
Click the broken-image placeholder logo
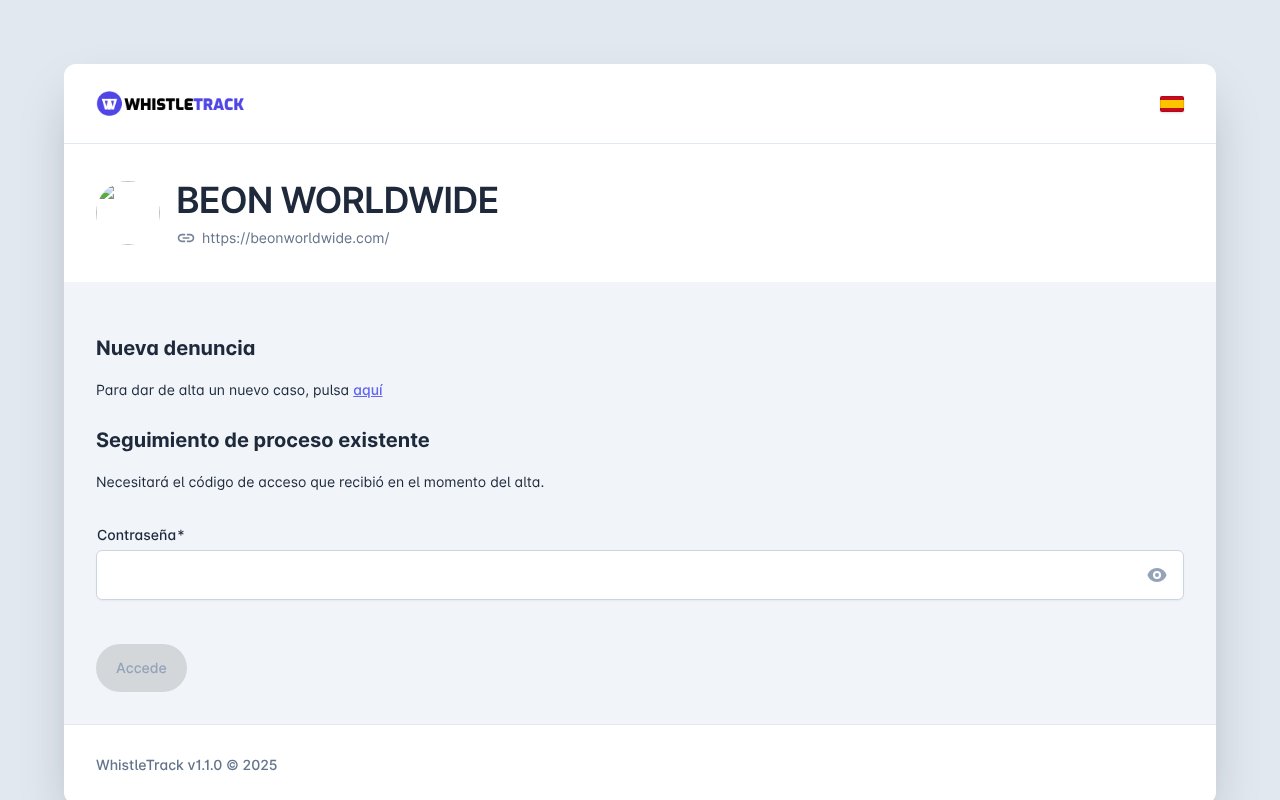coord(128,212)
